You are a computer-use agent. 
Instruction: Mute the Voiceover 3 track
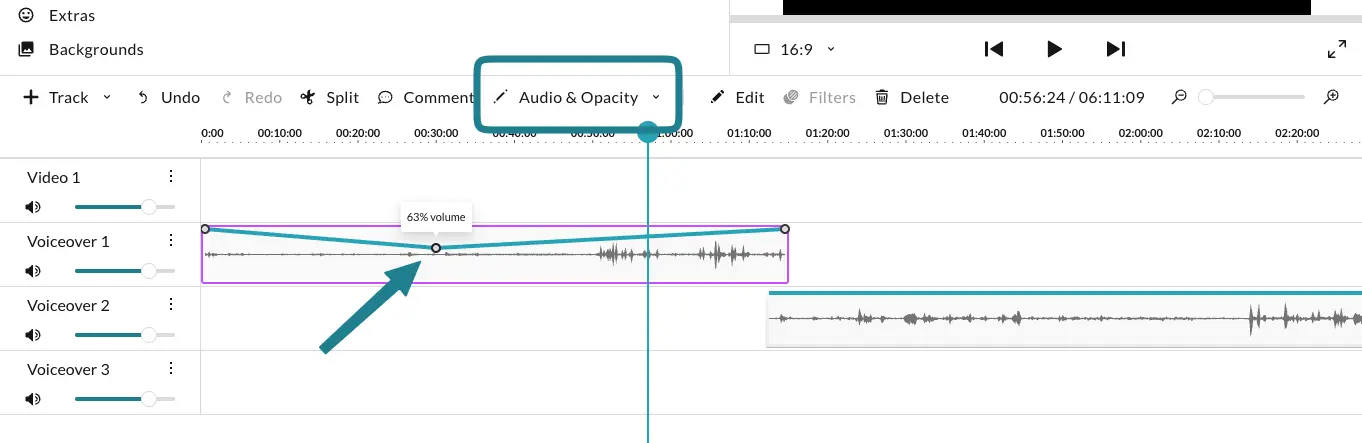[x=33, y=398]
